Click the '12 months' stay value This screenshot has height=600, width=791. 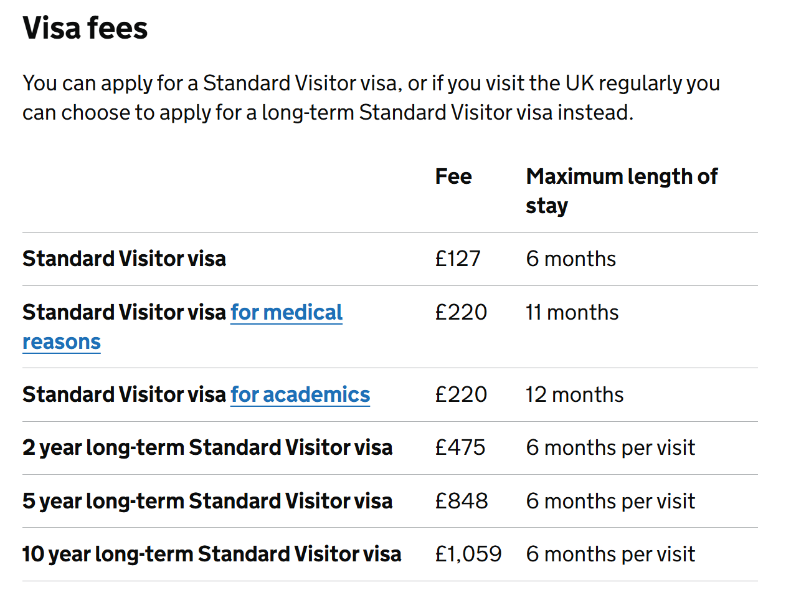574,395
